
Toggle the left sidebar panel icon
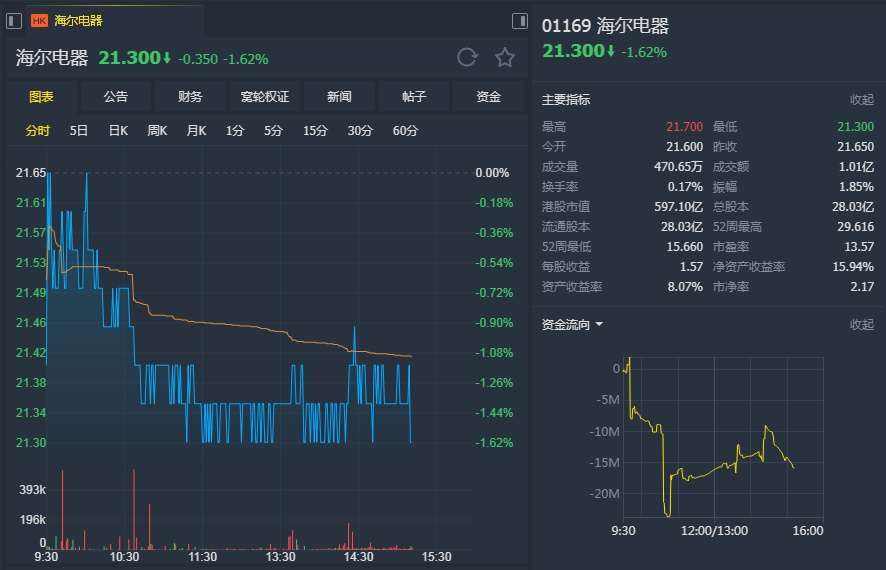click(x=14, y=21)
